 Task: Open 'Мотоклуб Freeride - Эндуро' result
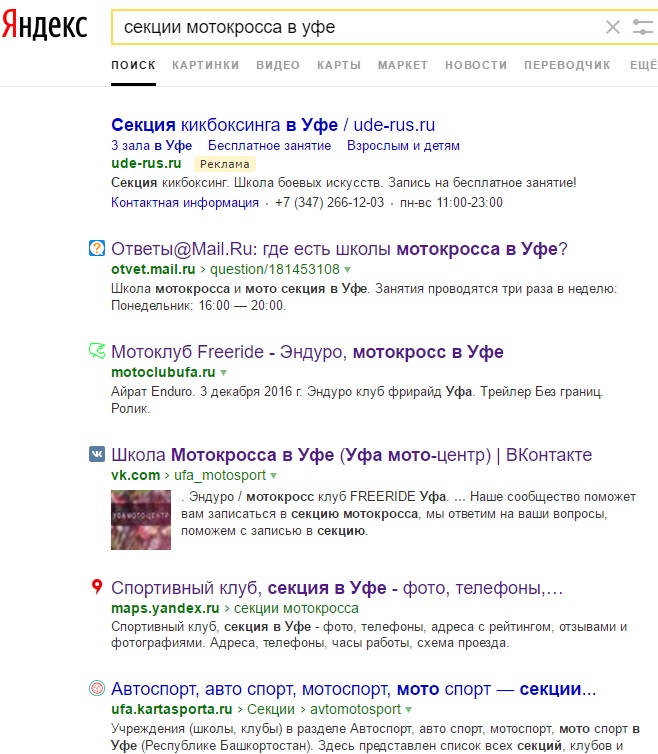pos(307,352)
